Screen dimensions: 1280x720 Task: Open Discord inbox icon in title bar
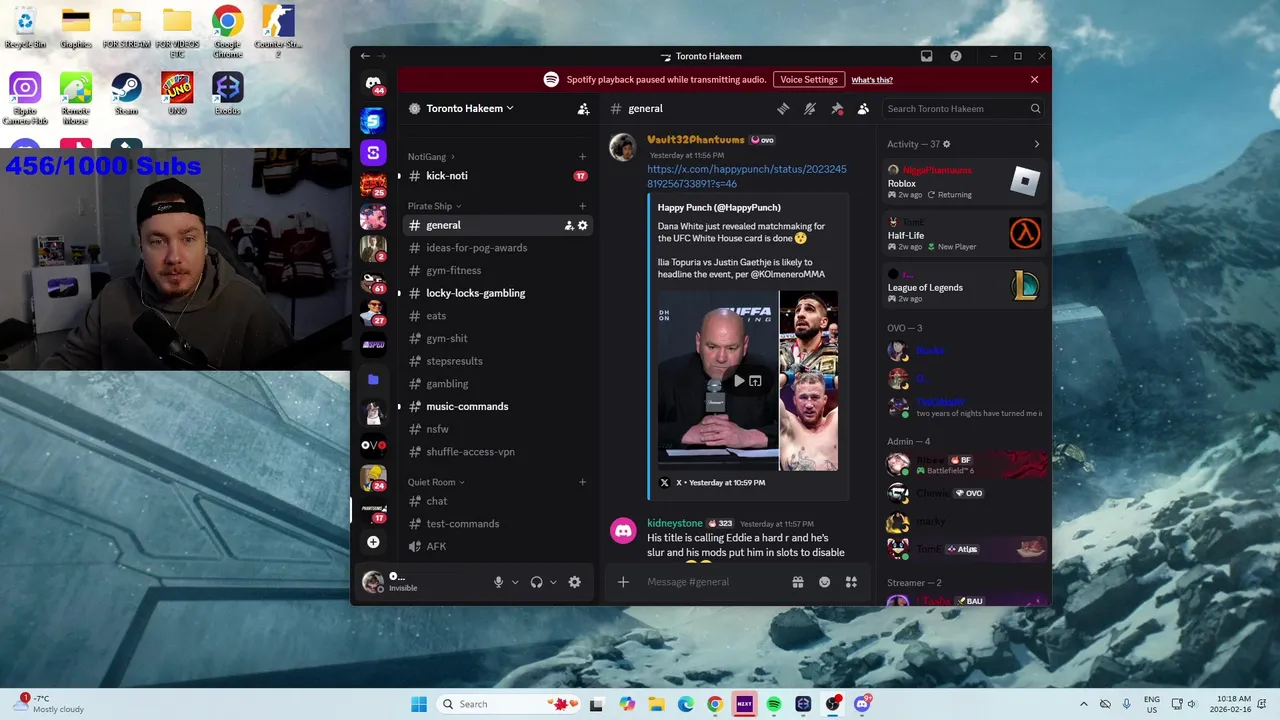pos(927,56)
